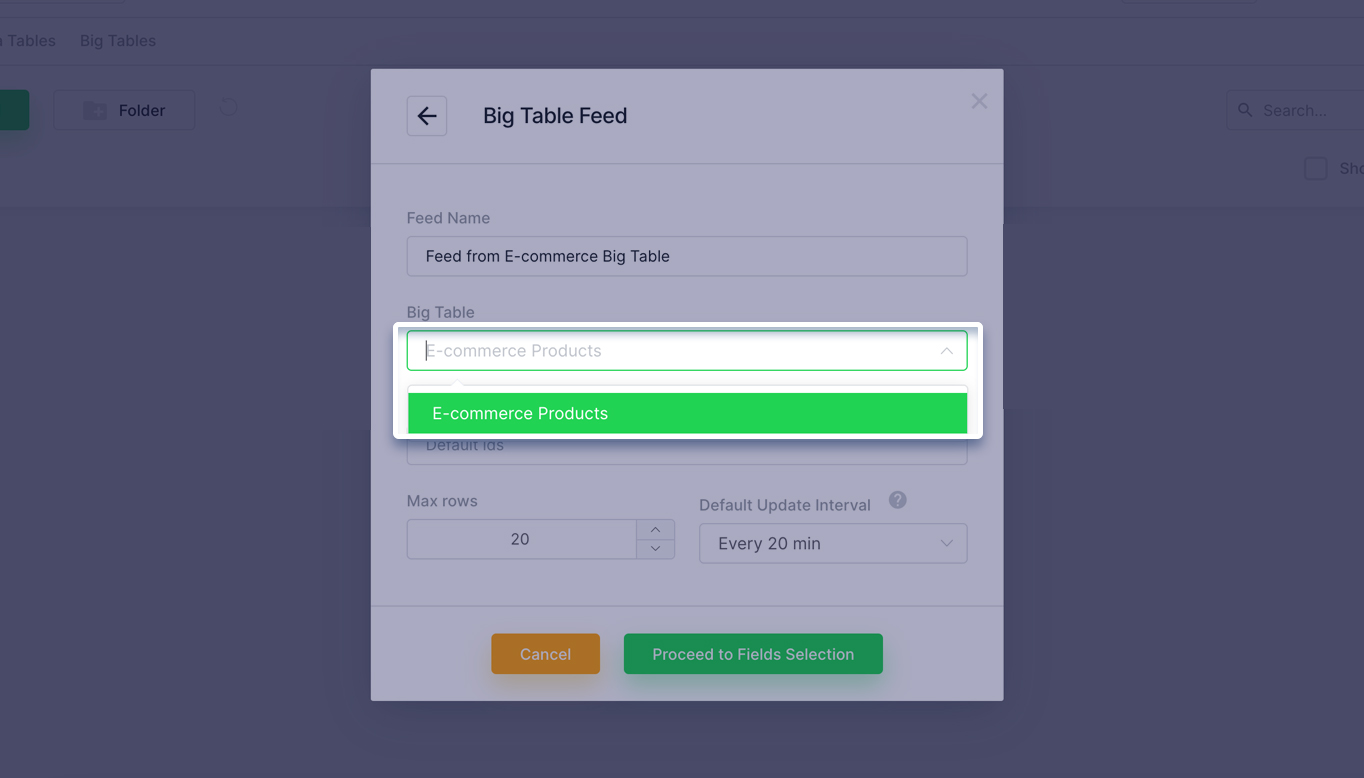Open the help icon beside Default Update Interval
Image resolution: width=1364 pixels, height=778 pixels.
pos(898,500)
